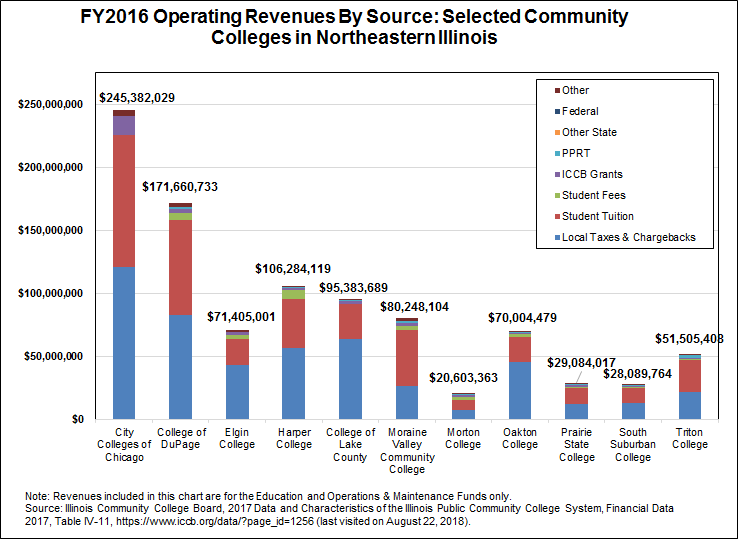Click the Prairie State College axis label
Screen dimensions: 738x539
pyautogui.click(x=577, y=444)
